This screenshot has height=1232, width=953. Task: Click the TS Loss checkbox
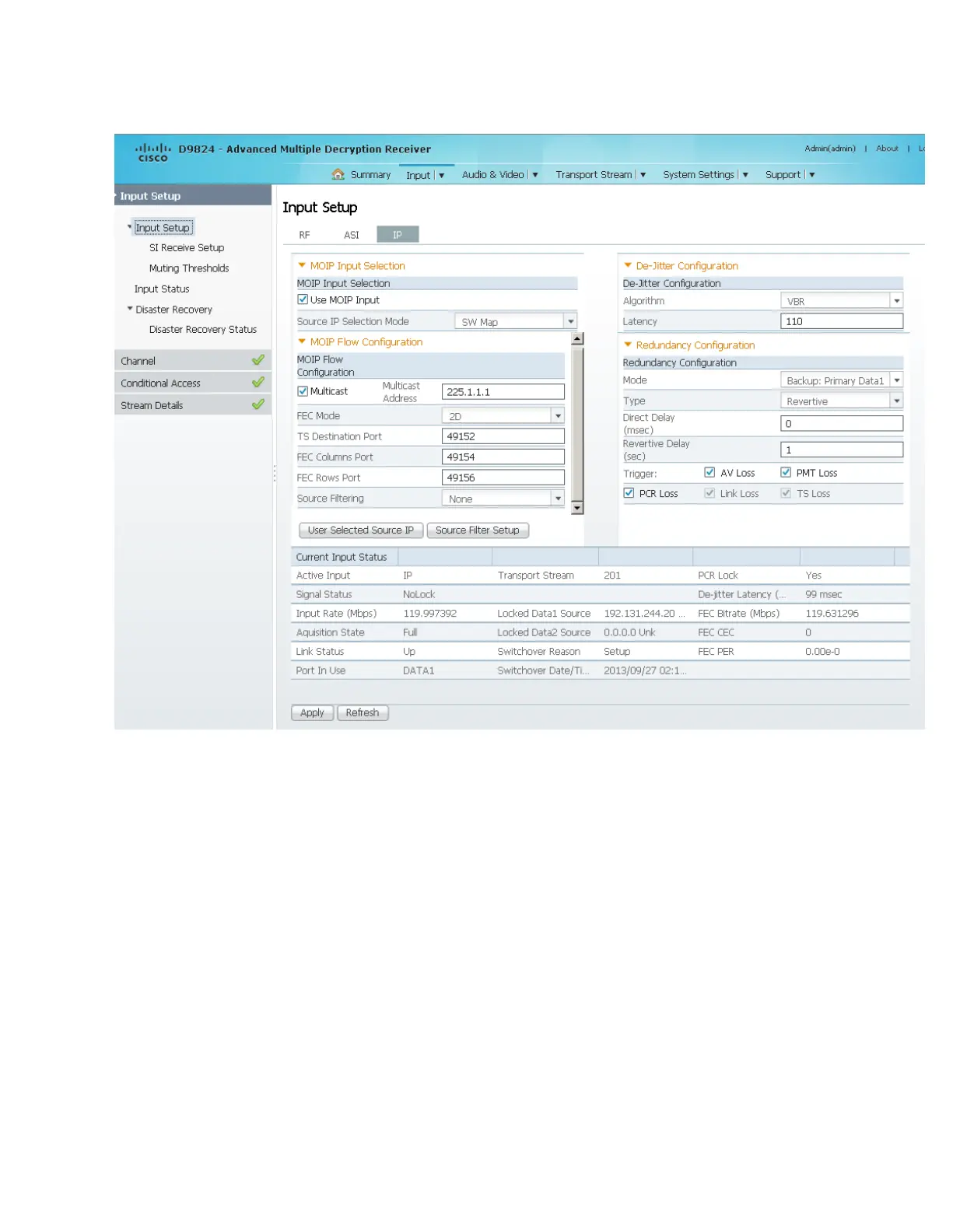click(786, 492)
